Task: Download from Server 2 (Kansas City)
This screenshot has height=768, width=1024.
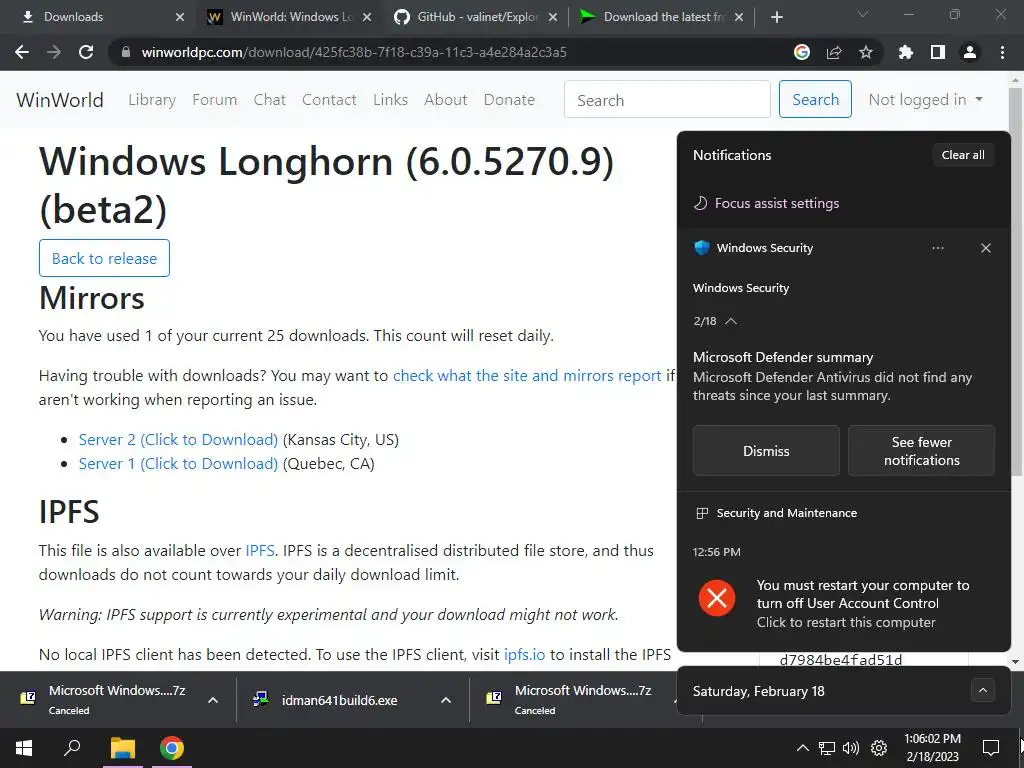Action: click(x=178, y=440)
